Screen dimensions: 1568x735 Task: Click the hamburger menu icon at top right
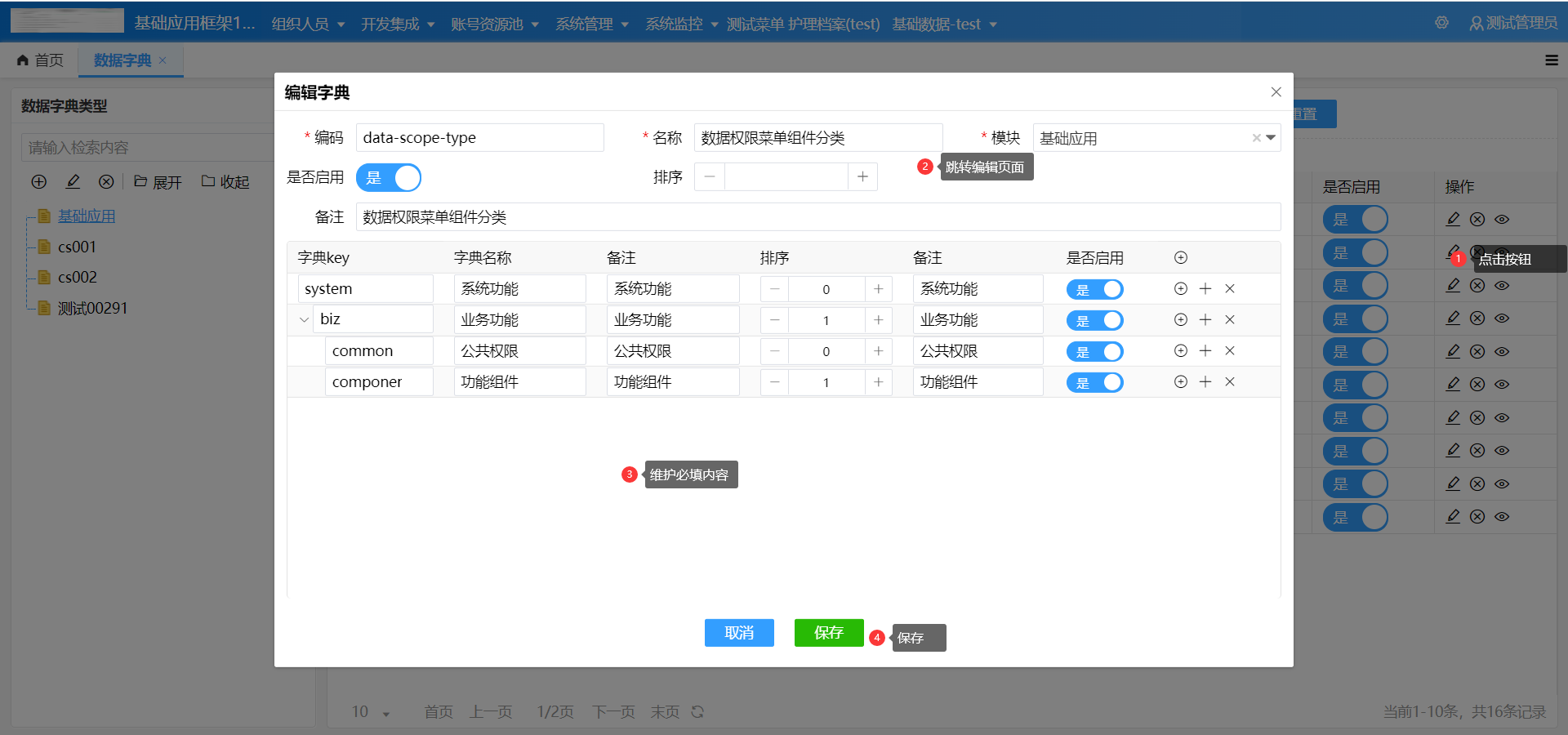click(1551, 60)
